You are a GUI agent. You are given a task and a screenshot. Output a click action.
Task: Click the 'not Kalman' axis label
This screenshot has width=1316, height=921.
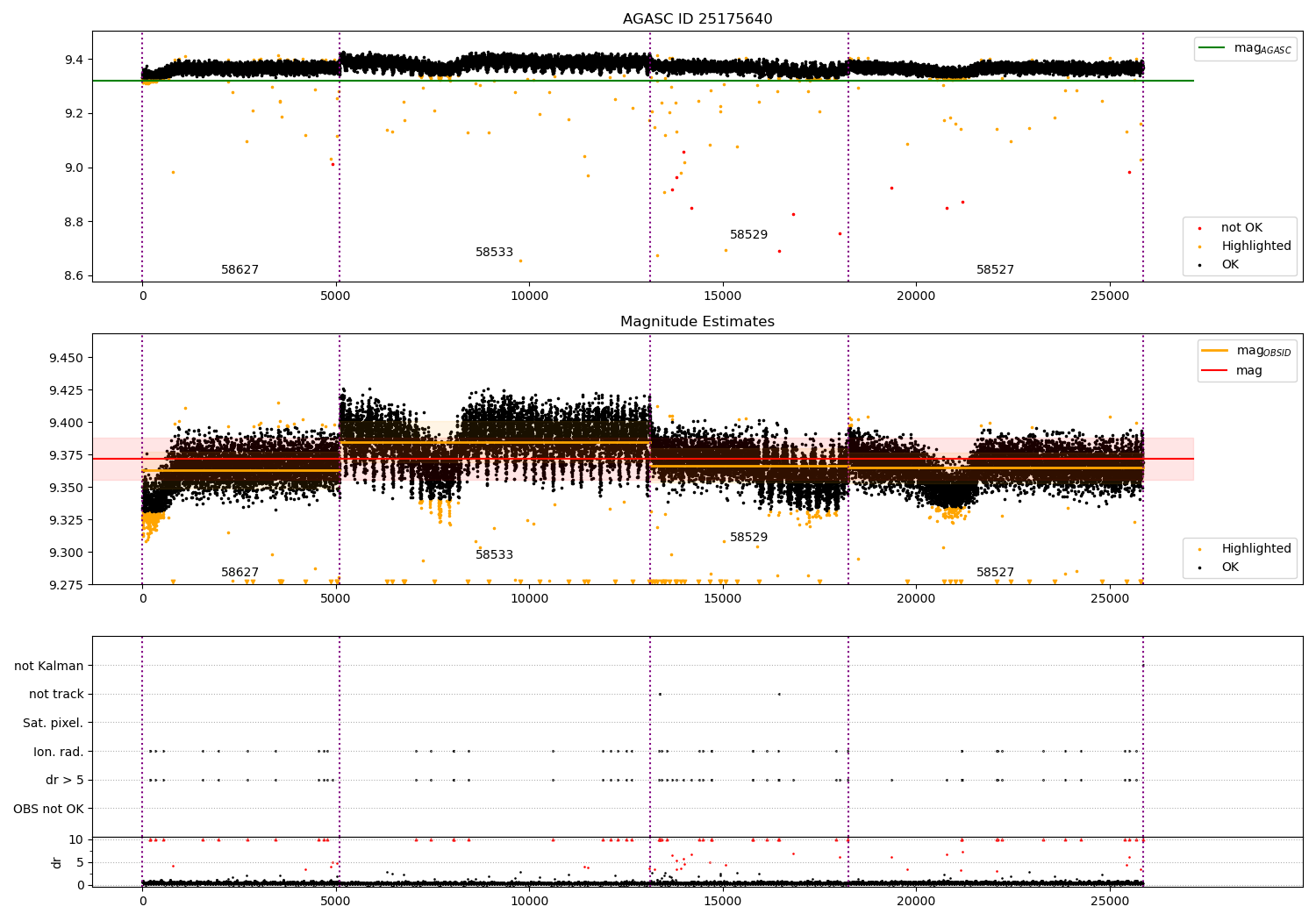pyautogui.click(x=49, y=666)
